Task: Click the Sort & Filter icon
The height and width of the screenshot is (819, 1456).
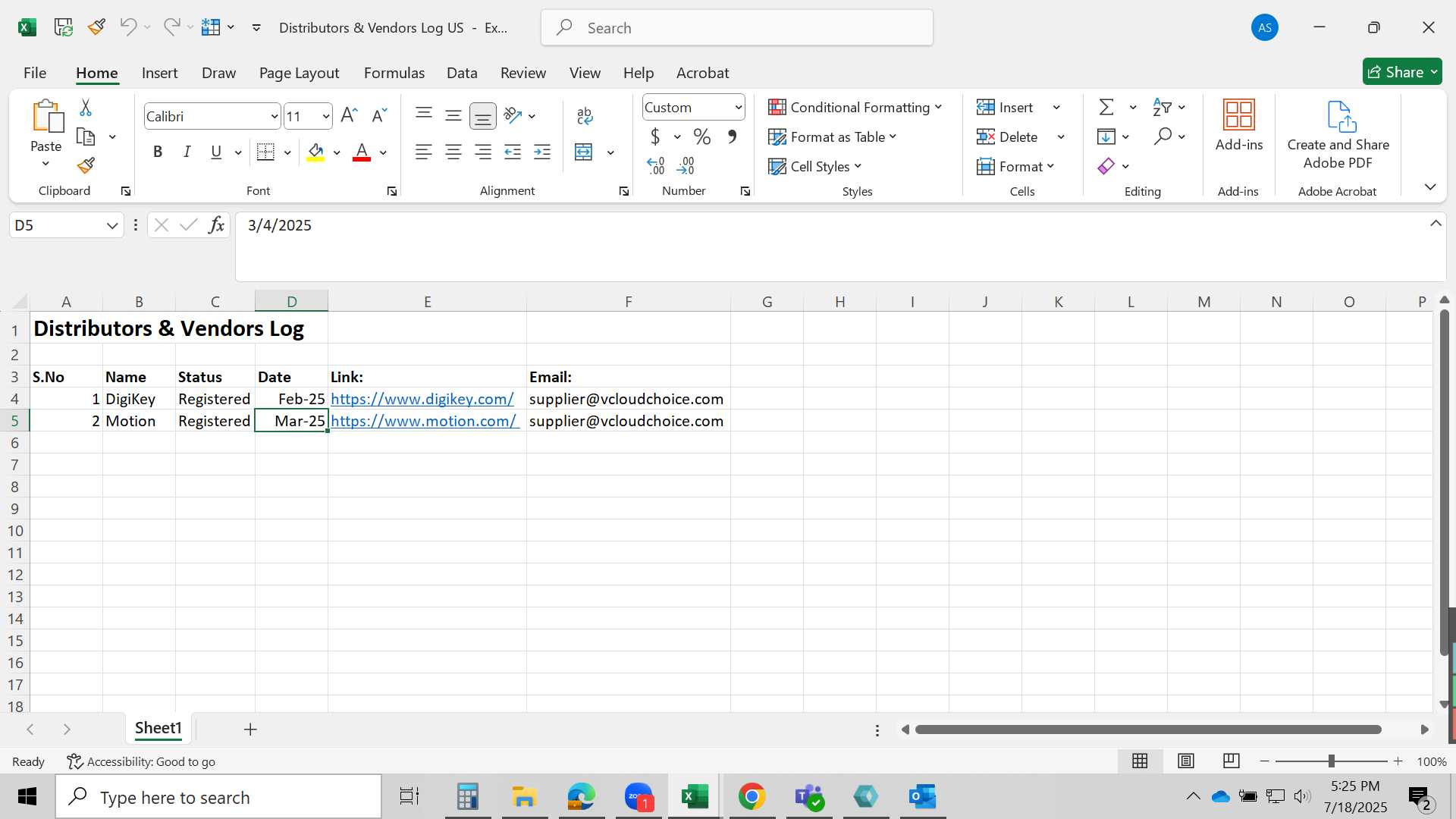Action: pyautogui.click(x=1162, y=107)
